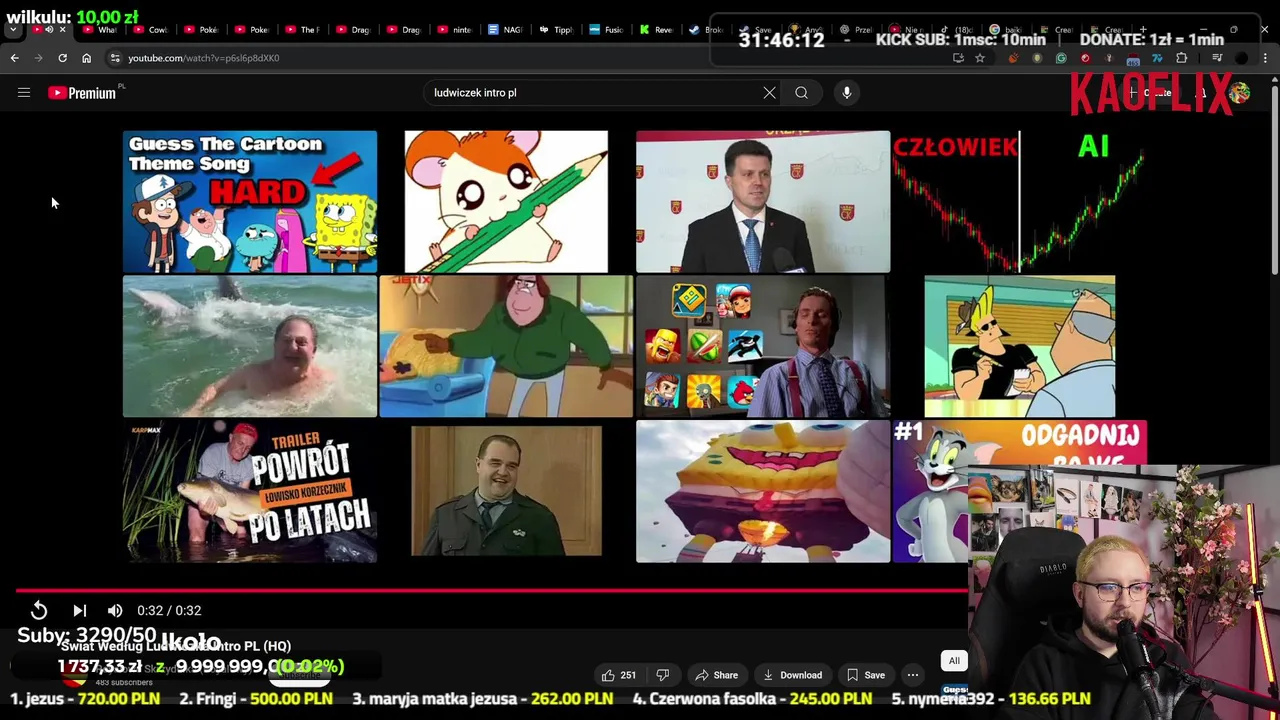Open 'Powrót po latach' fishing trailer thumbnail
This screenshot has width=1280, height=720.
250,491
